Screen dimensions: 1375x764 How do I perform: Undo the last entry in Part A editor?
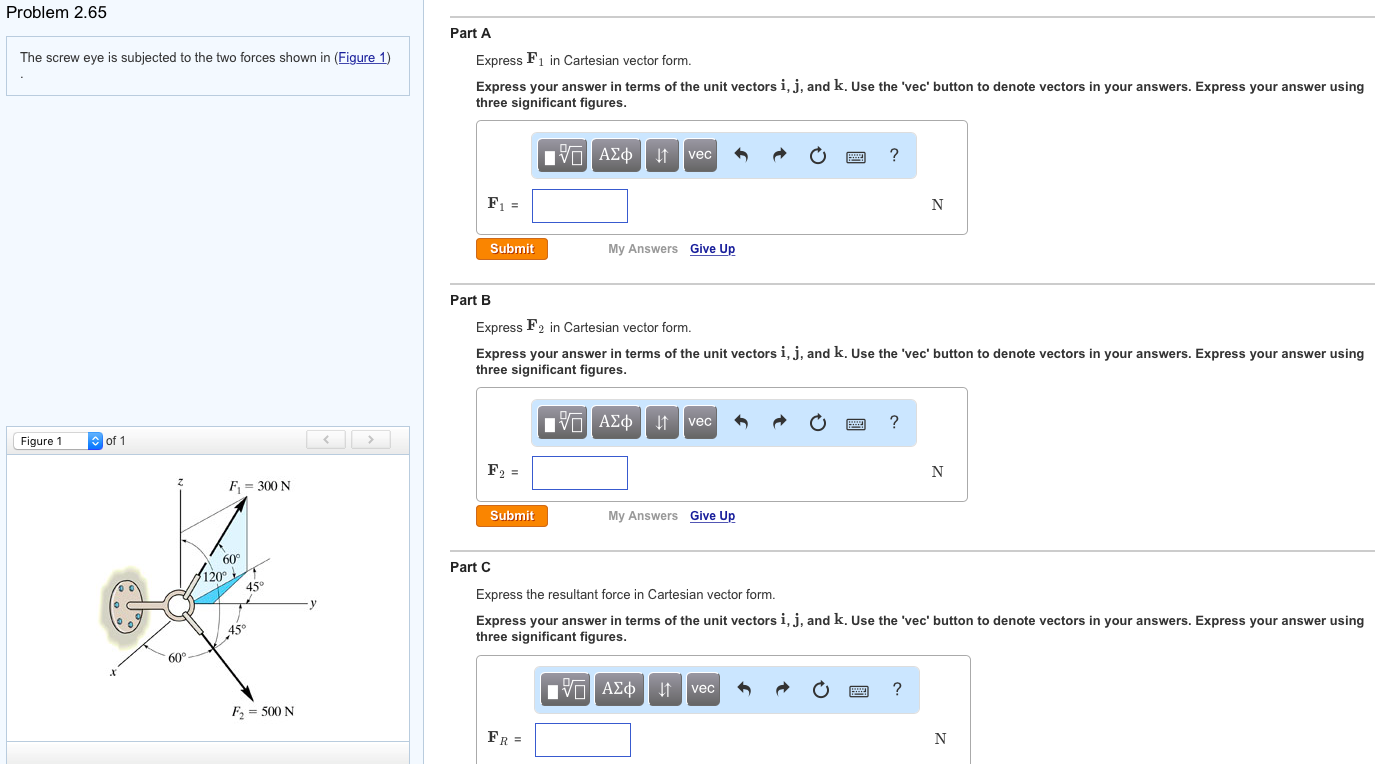[x=741, y=155]
